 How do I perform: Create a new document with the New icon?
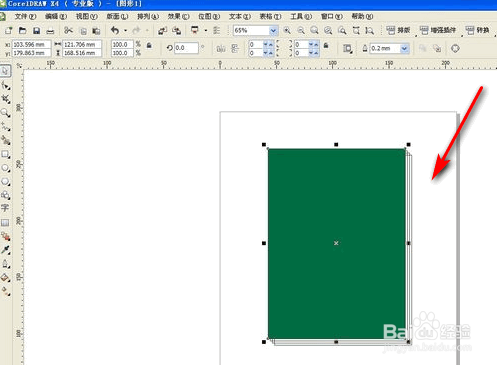tap(8, 31)
